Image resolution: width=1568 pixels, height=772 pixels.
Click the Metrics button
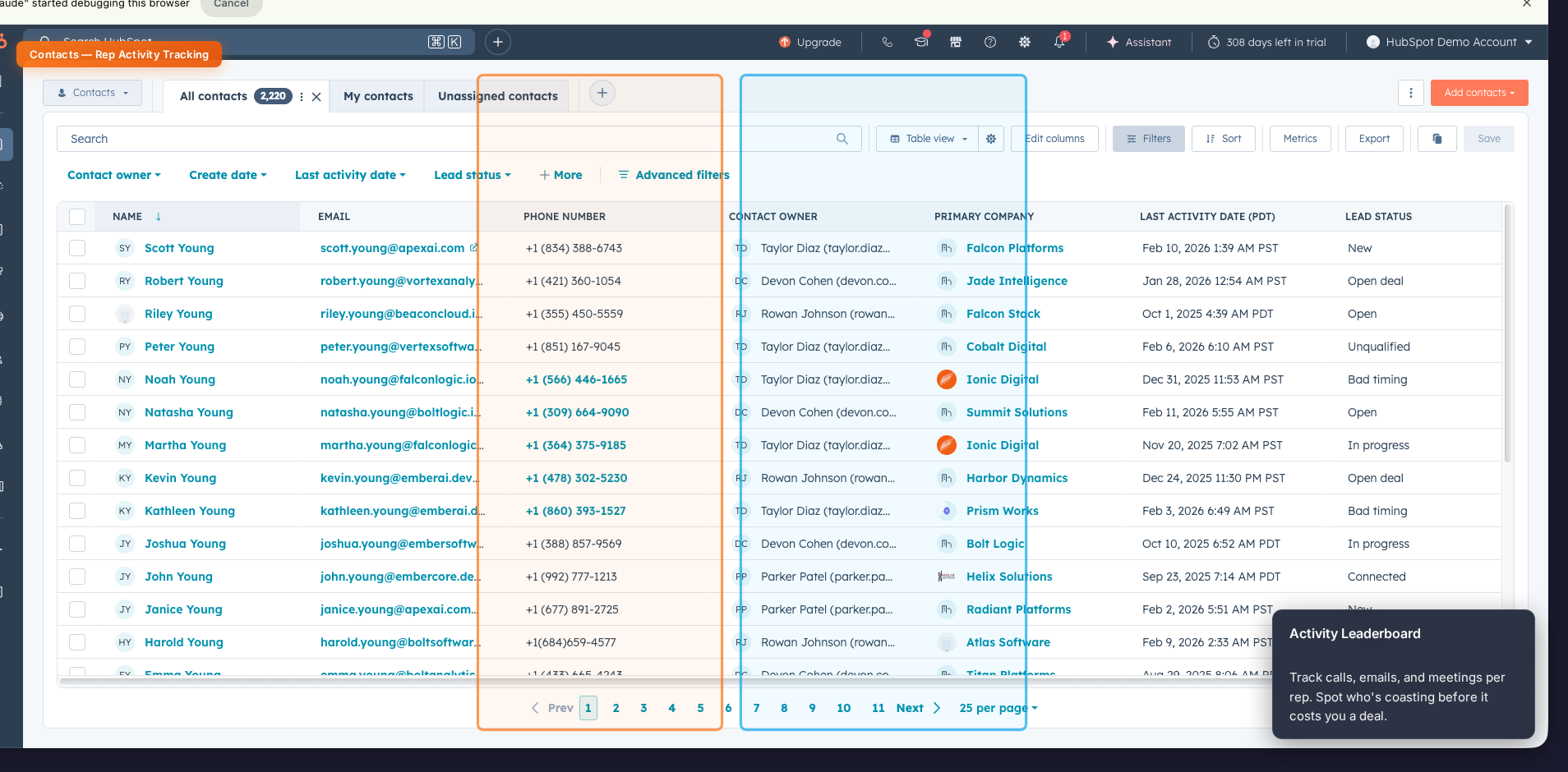click(1300, 139)
